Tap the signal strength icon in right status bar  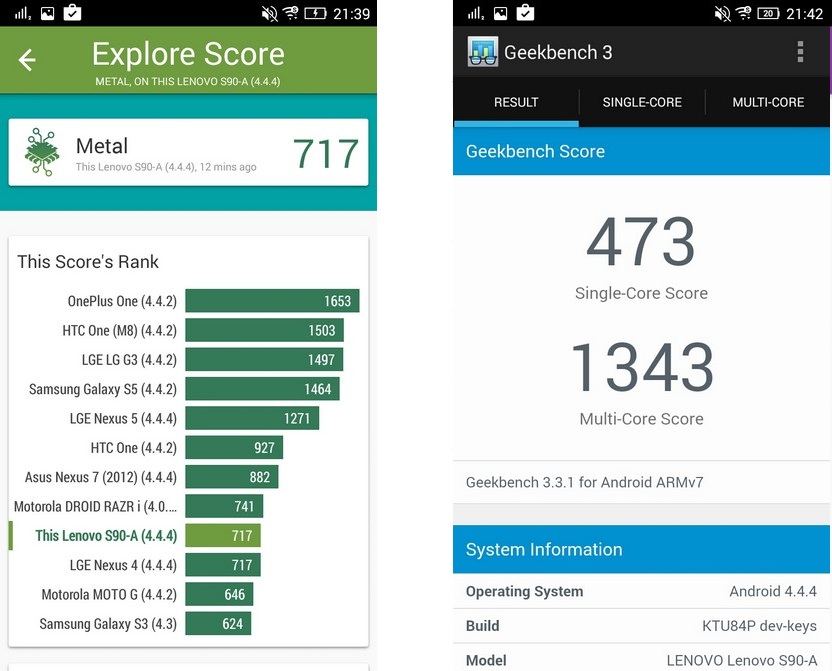tap(475, 13)
